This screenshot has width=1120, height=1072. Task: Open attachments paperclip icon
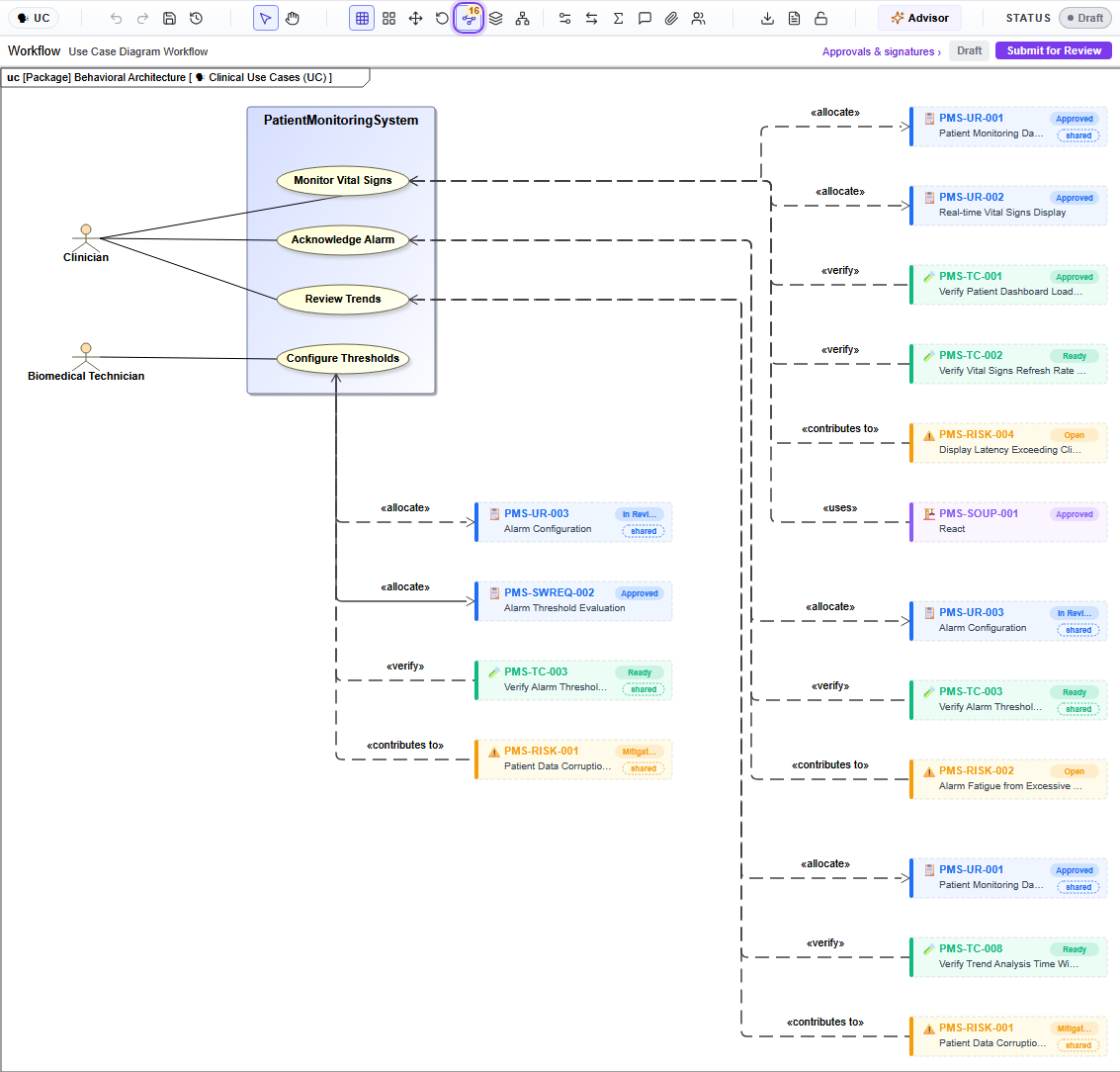pos(671,19)
